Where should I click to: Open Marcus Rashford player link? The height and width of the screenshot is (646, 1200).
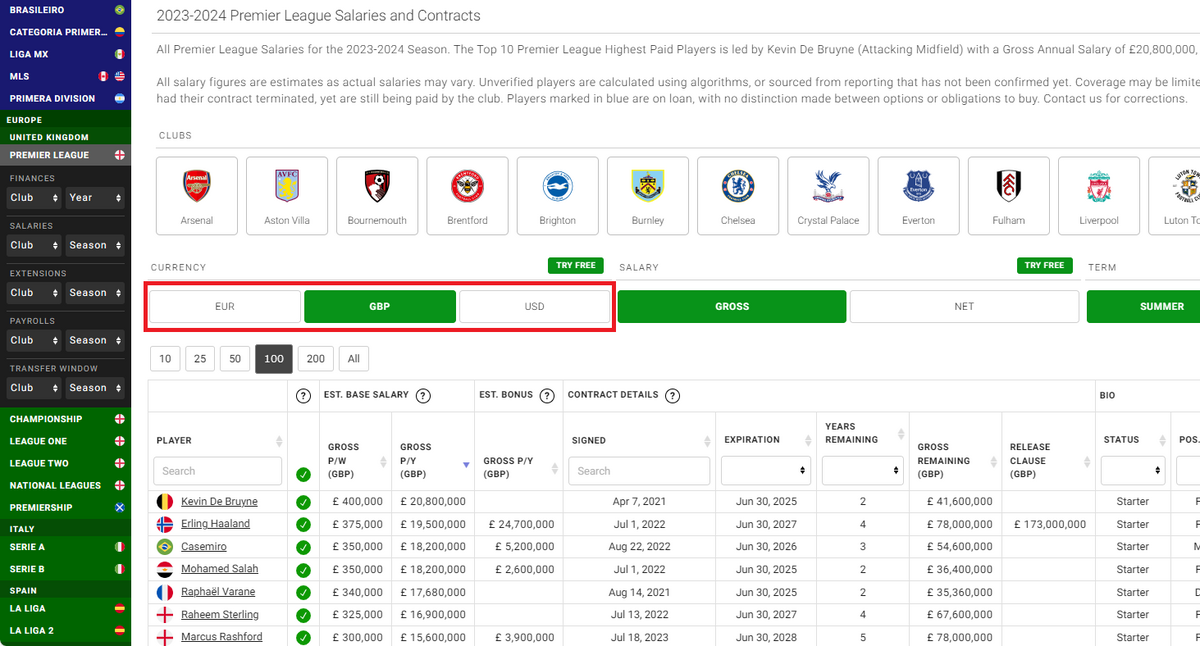(221, 637)
